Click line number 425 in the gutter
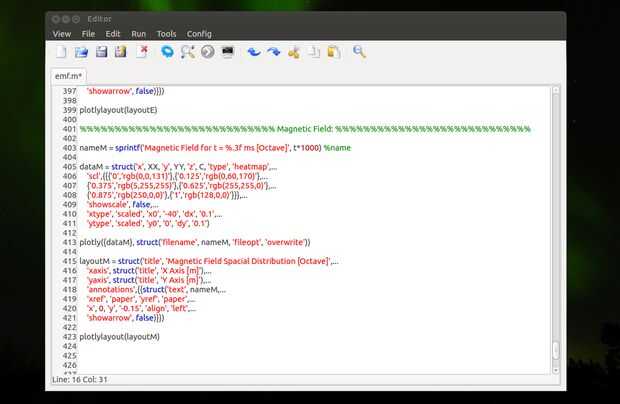The height and width of the screenshot is (404, 620). point(70,356)
